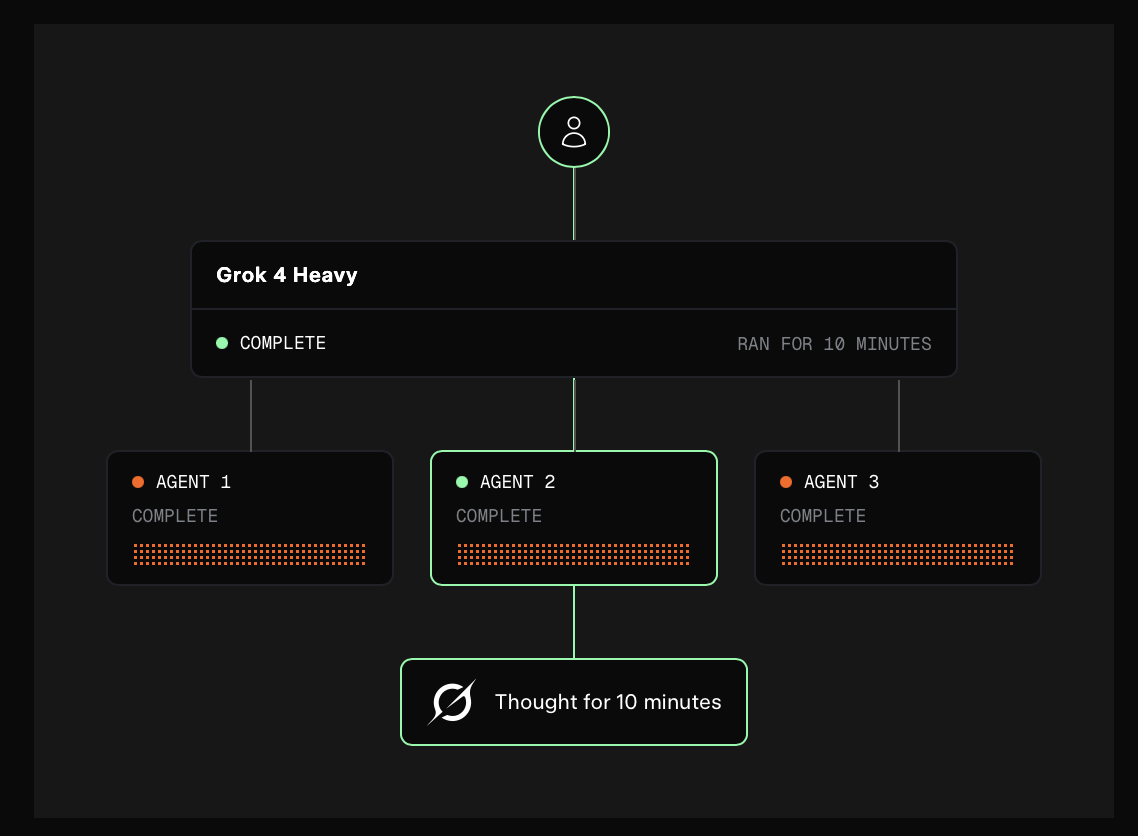1138x836 pixels.
Task: Click the AGENT 2 label
Action: coord(517,482)
